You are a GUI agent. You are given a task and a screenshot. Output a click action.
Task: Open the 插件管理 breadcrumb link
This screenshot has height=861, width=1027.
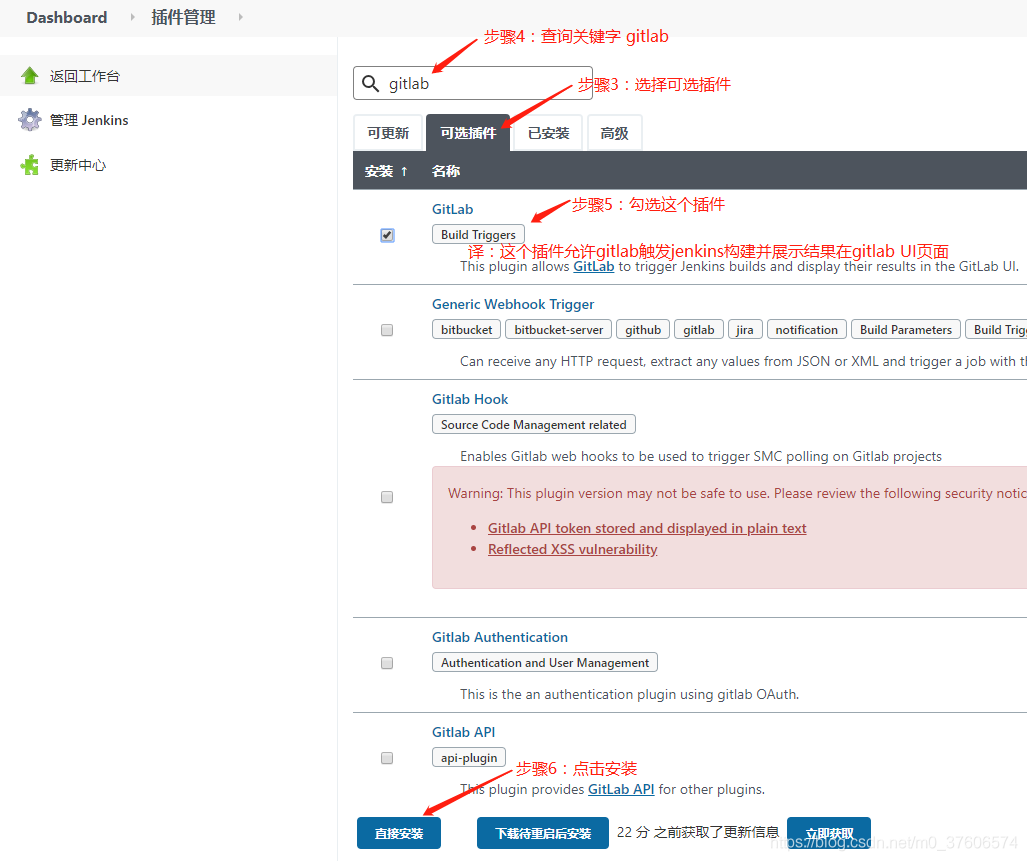(x=183, y=17)
